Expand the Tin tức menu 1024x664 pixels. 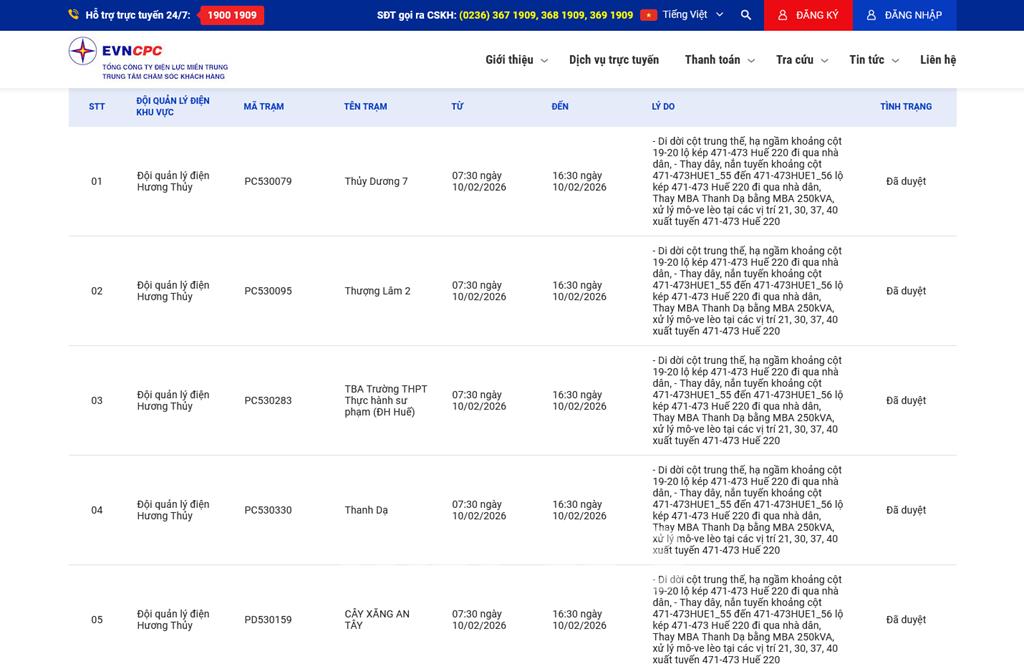(873, 60)
